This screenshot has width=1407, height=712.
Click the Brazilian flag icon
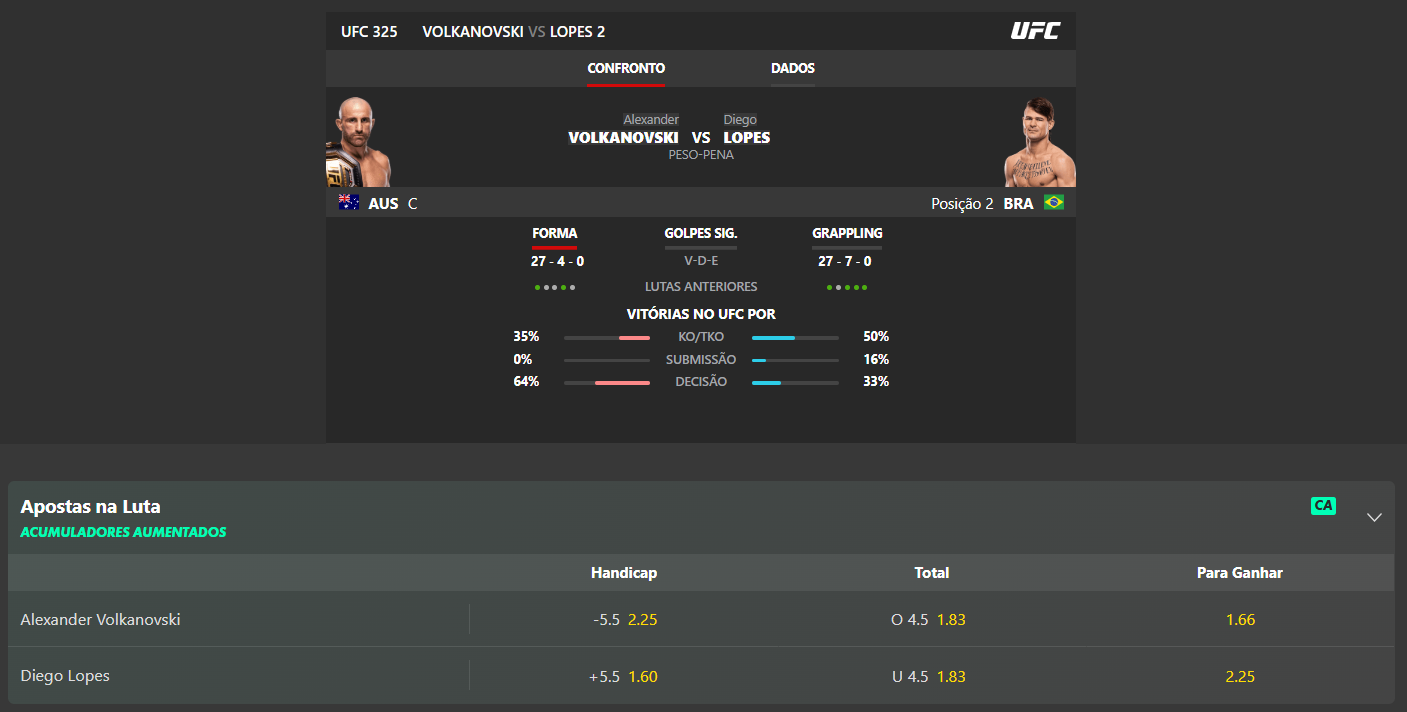[1053, 203]
